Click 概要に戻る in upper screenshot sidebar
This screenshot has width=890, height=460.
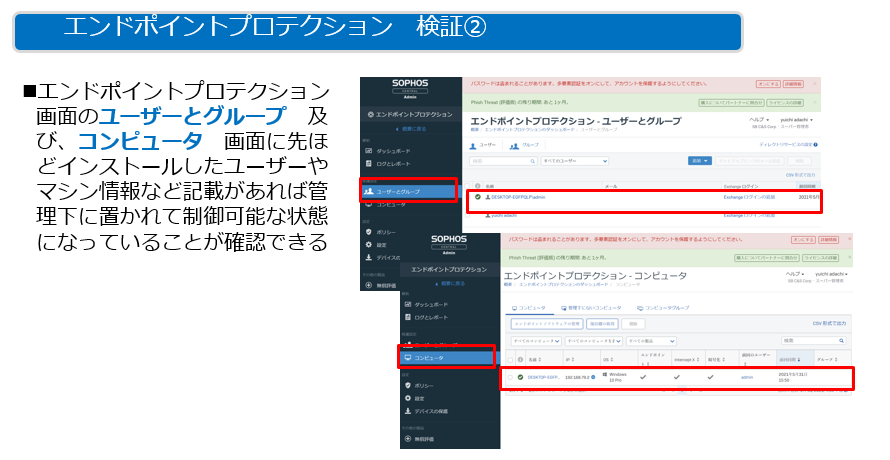(x=412, y=129)
